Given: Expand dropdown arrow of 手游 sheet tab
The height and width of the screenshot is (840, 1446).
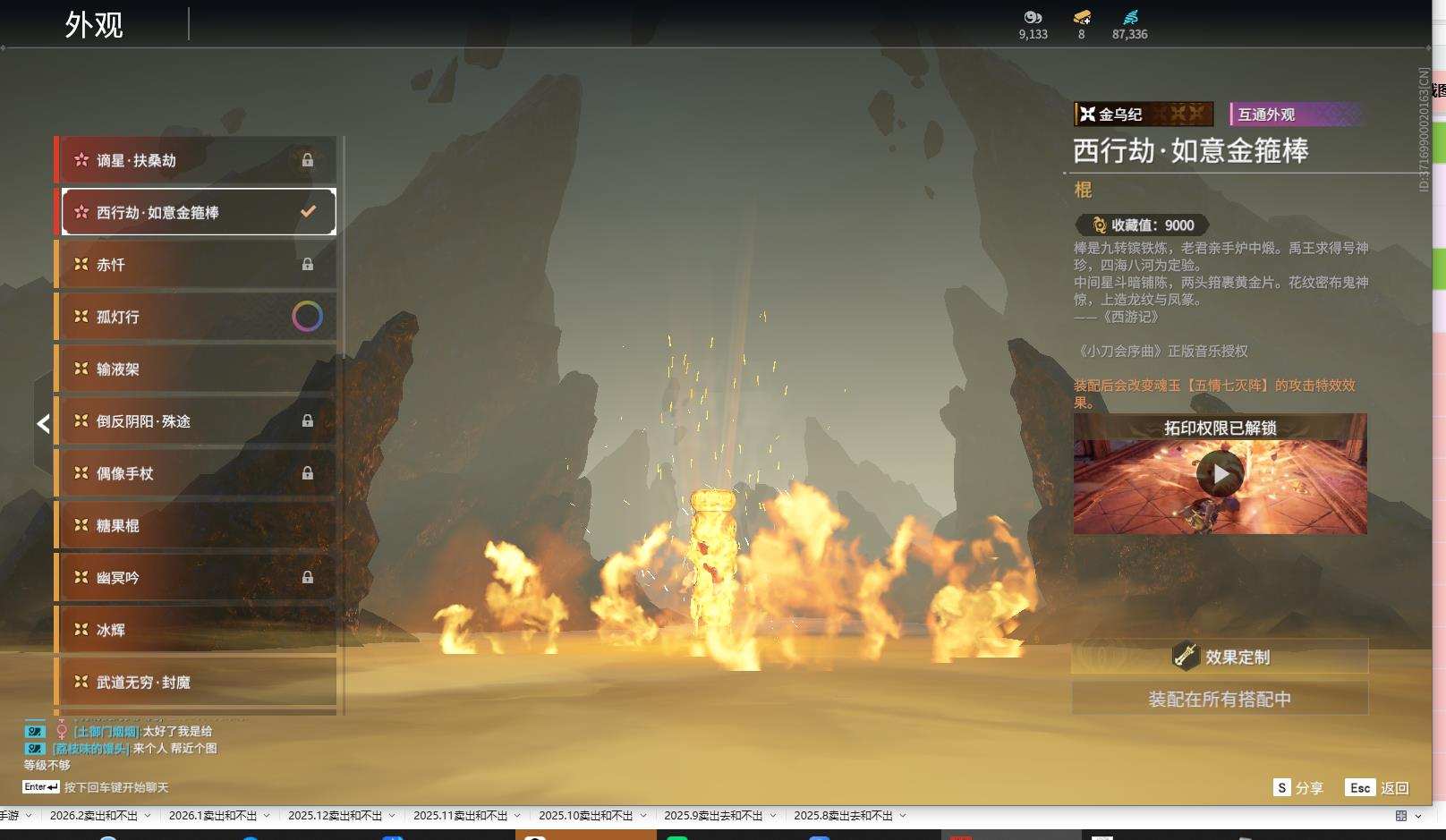Looking at the screenshot, I should [29, 816].
